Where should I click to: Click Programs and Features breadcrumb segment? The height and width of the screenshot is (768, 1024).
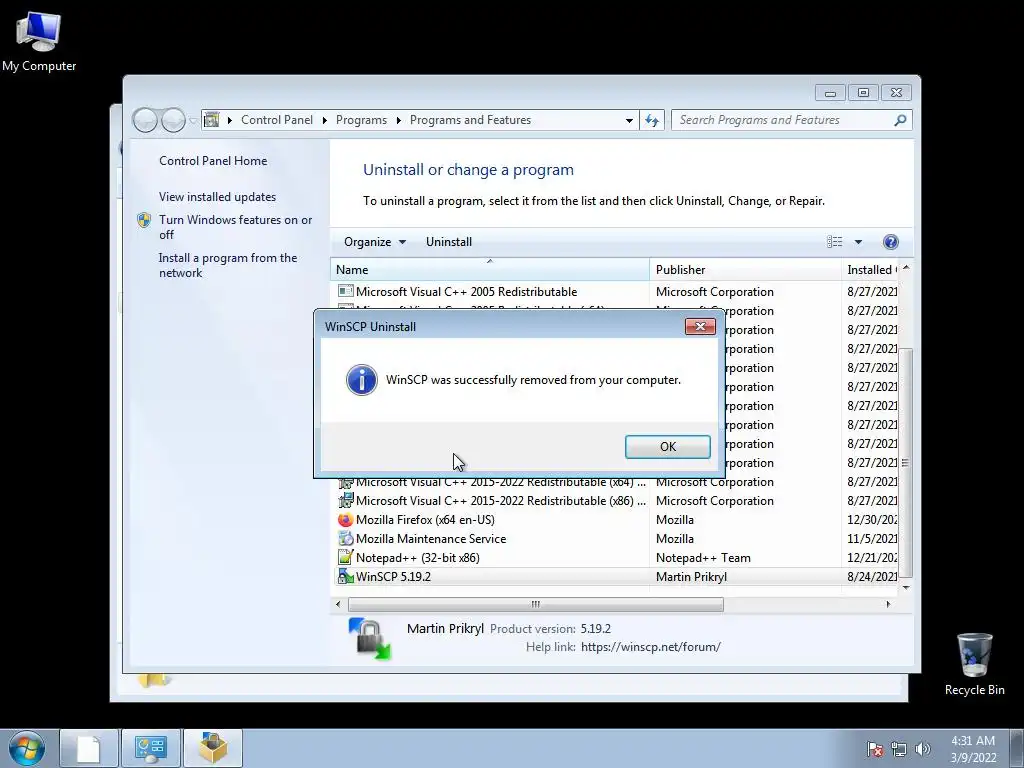coord(470,120)
